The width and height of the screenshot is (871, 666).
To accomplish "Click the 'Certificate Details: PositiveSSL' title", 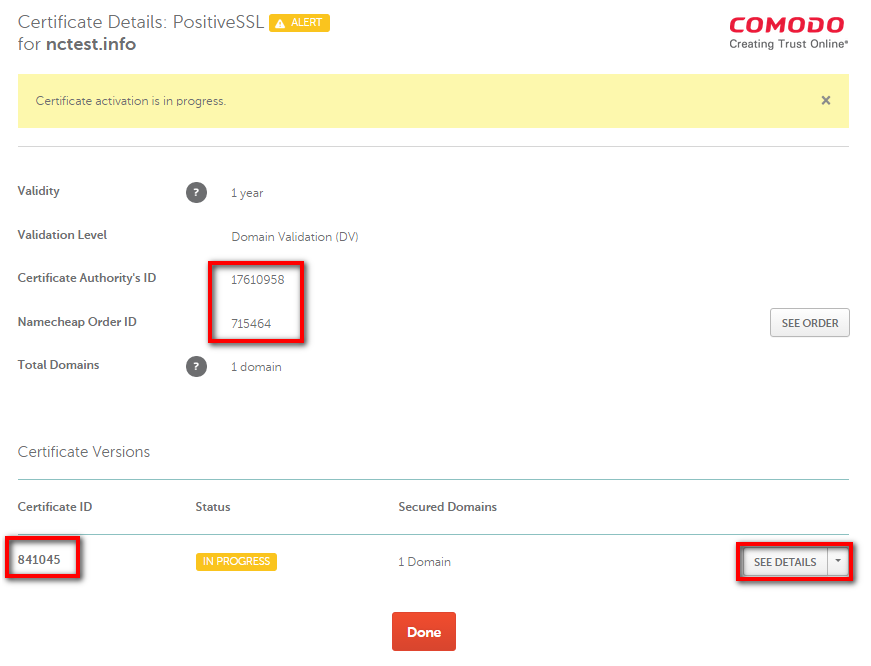I will pos(141,22).
